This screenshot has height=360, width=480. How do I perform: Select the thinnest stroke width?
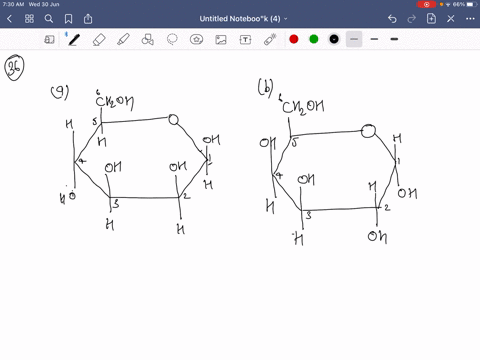click(354, 39)
